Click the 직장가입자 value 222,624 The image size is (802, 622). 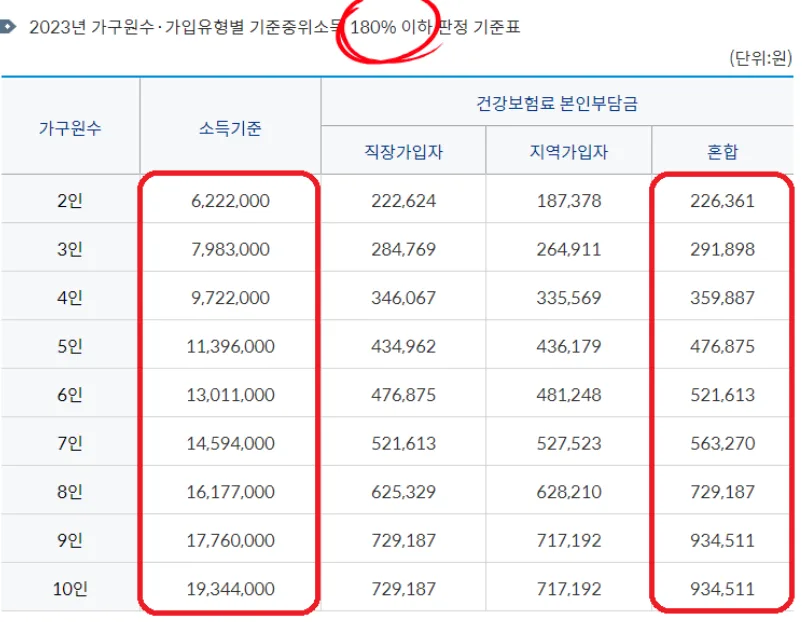(x=404, y=201)
